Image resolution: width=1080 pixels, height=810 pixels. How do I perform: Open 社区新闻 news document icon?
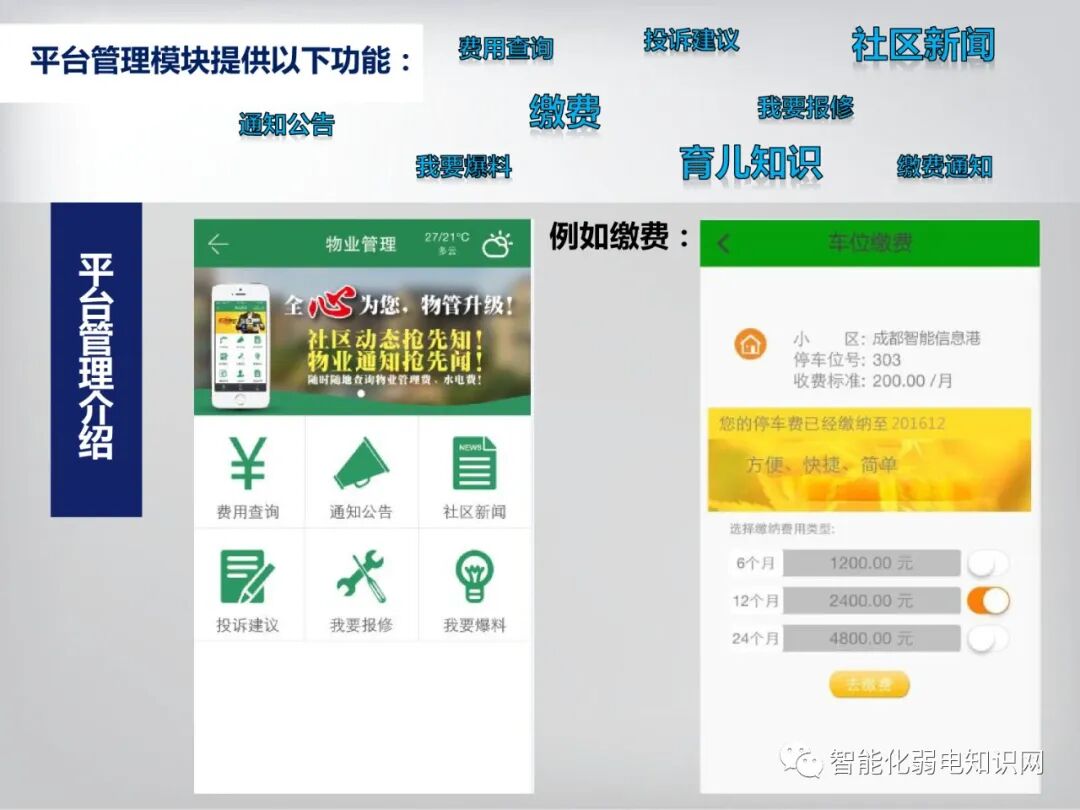[x=475, y=463]
